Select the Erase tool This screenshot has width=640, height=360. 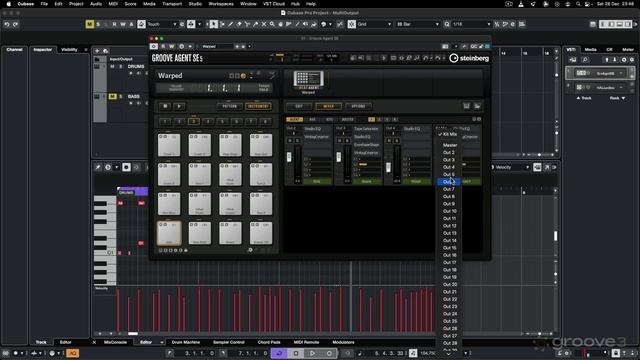click(x=239, y=24)
